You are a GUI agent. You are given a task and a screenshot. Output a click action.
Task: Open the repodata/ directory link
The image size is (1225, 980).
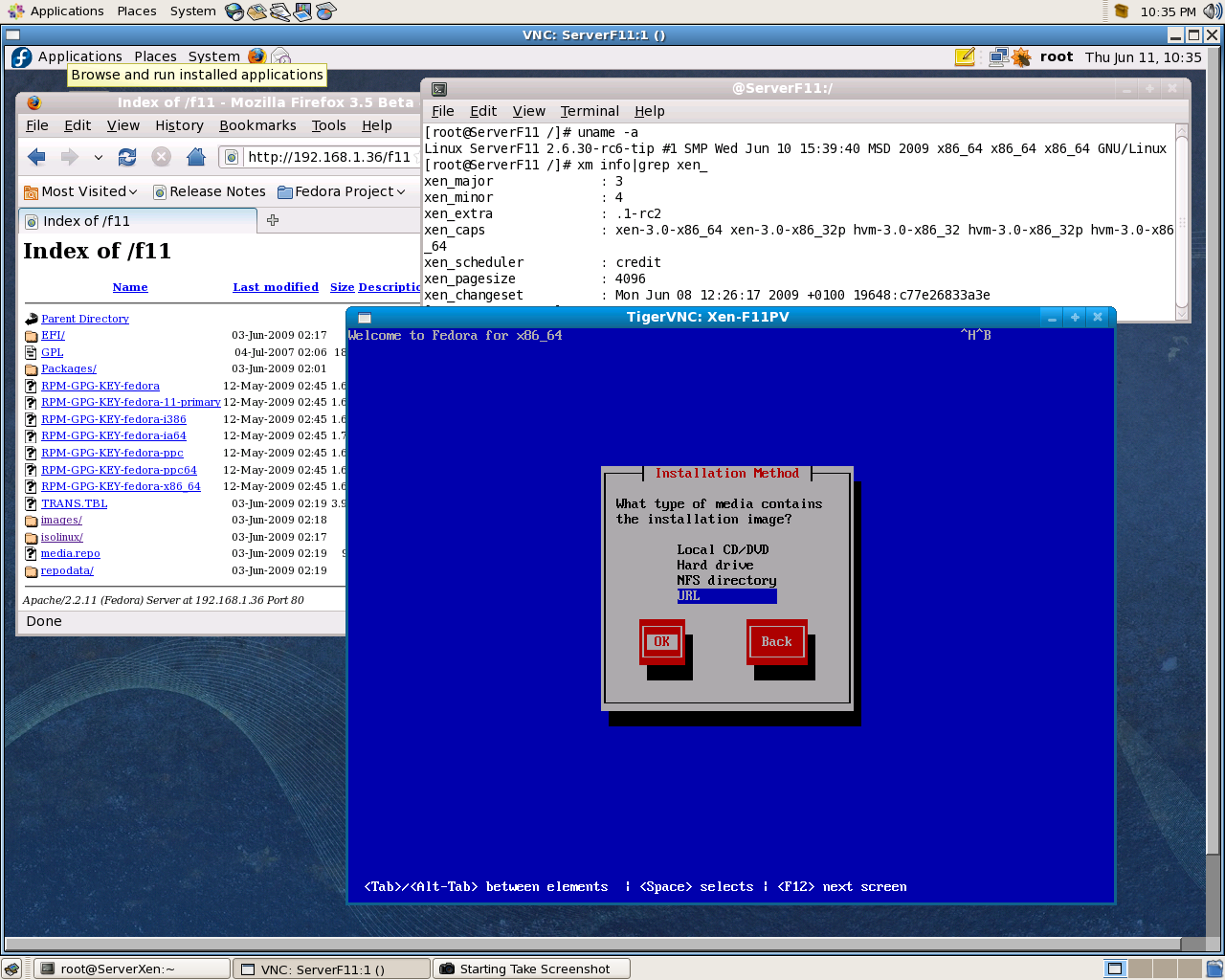(x=67, y=570)
